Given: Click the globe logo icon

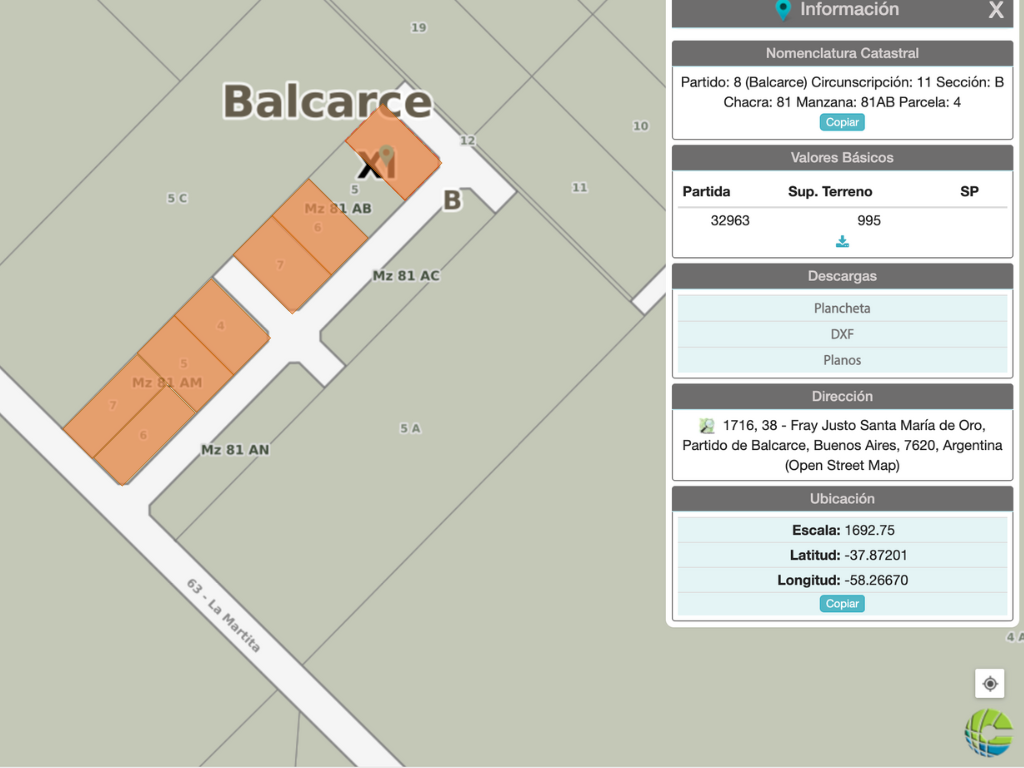Looking at the screenshot, I should pos(988,732).
